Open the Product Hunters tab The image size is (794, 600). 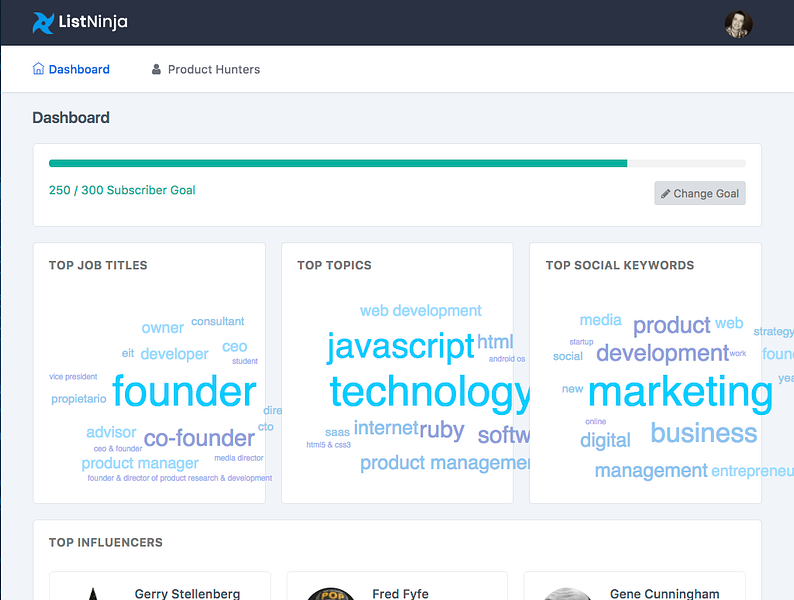pos(206,69)
